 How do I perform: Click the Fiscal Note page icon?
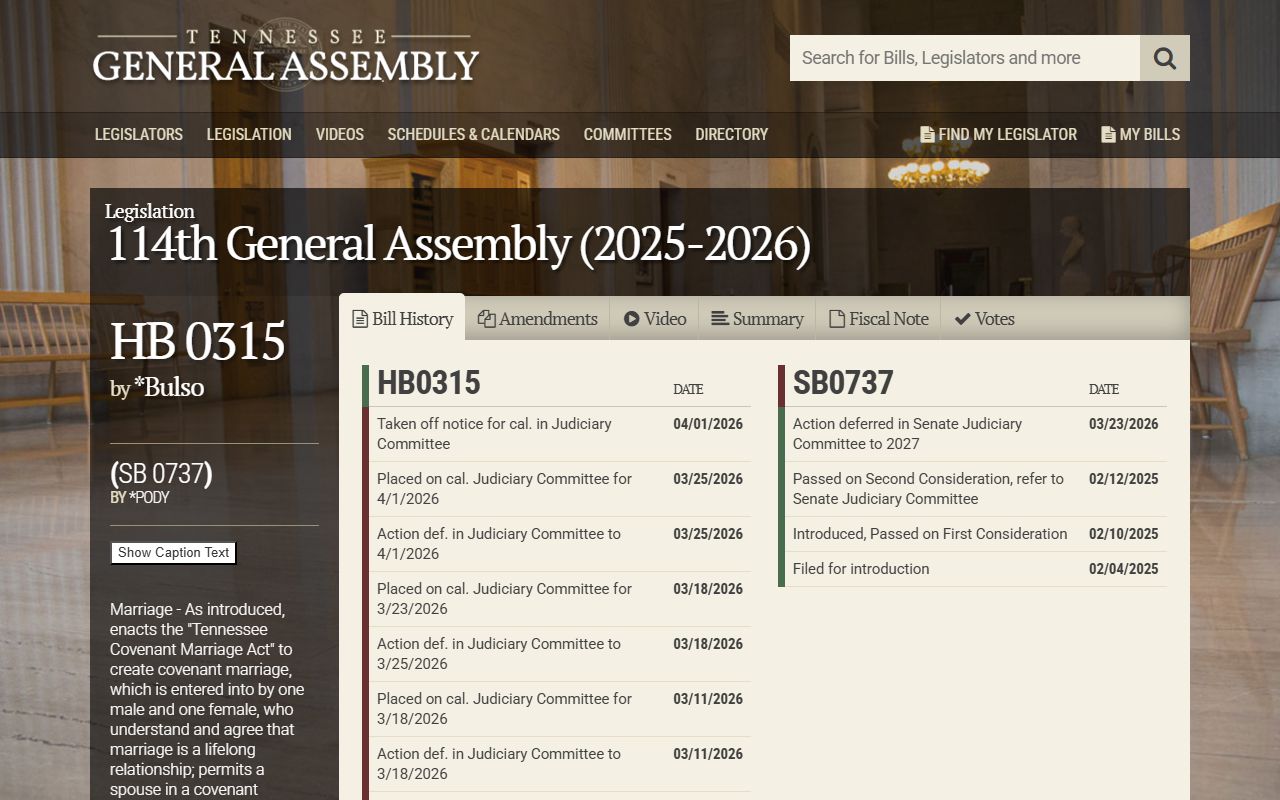tap(837, 319)
